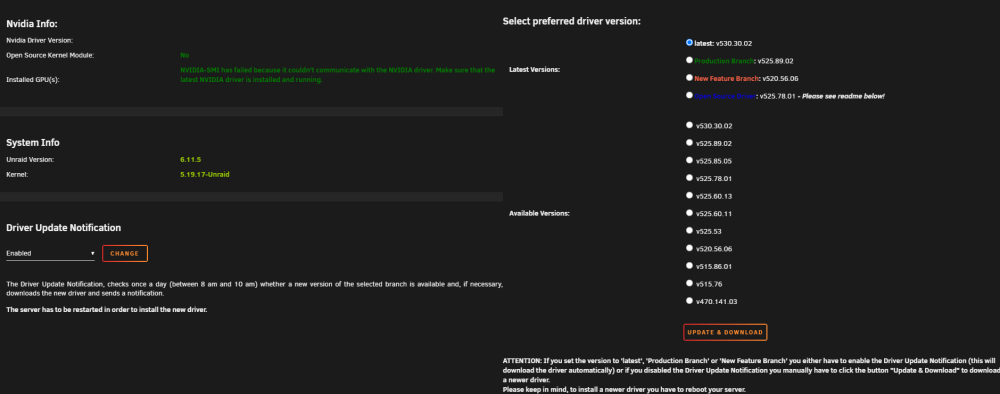Click the server has to be restarted notice
This screenshot has width=1000, height=394.
click(107, 310)
